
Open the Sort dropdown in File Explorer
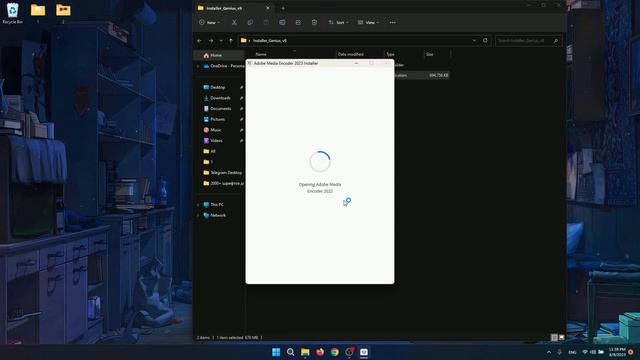click(338, 22)
